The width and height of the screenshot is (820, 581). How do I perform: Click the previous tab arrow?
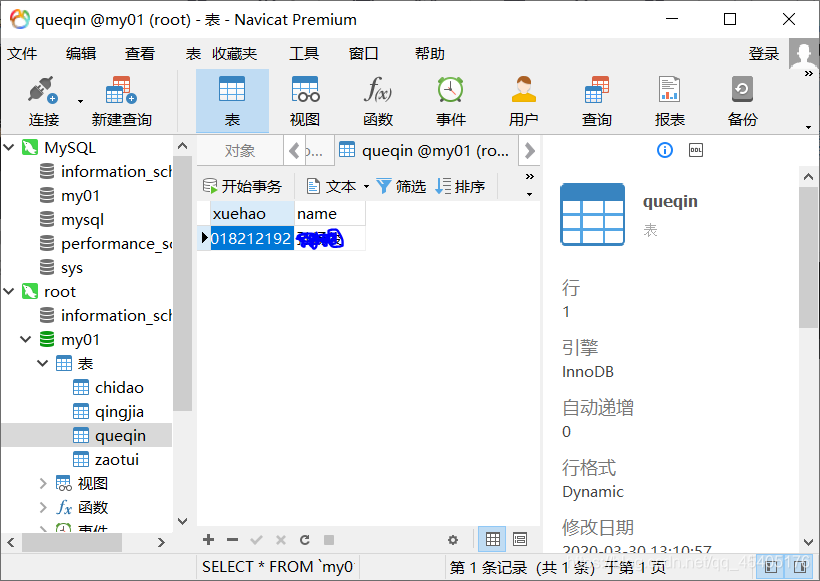coord(294,151)
